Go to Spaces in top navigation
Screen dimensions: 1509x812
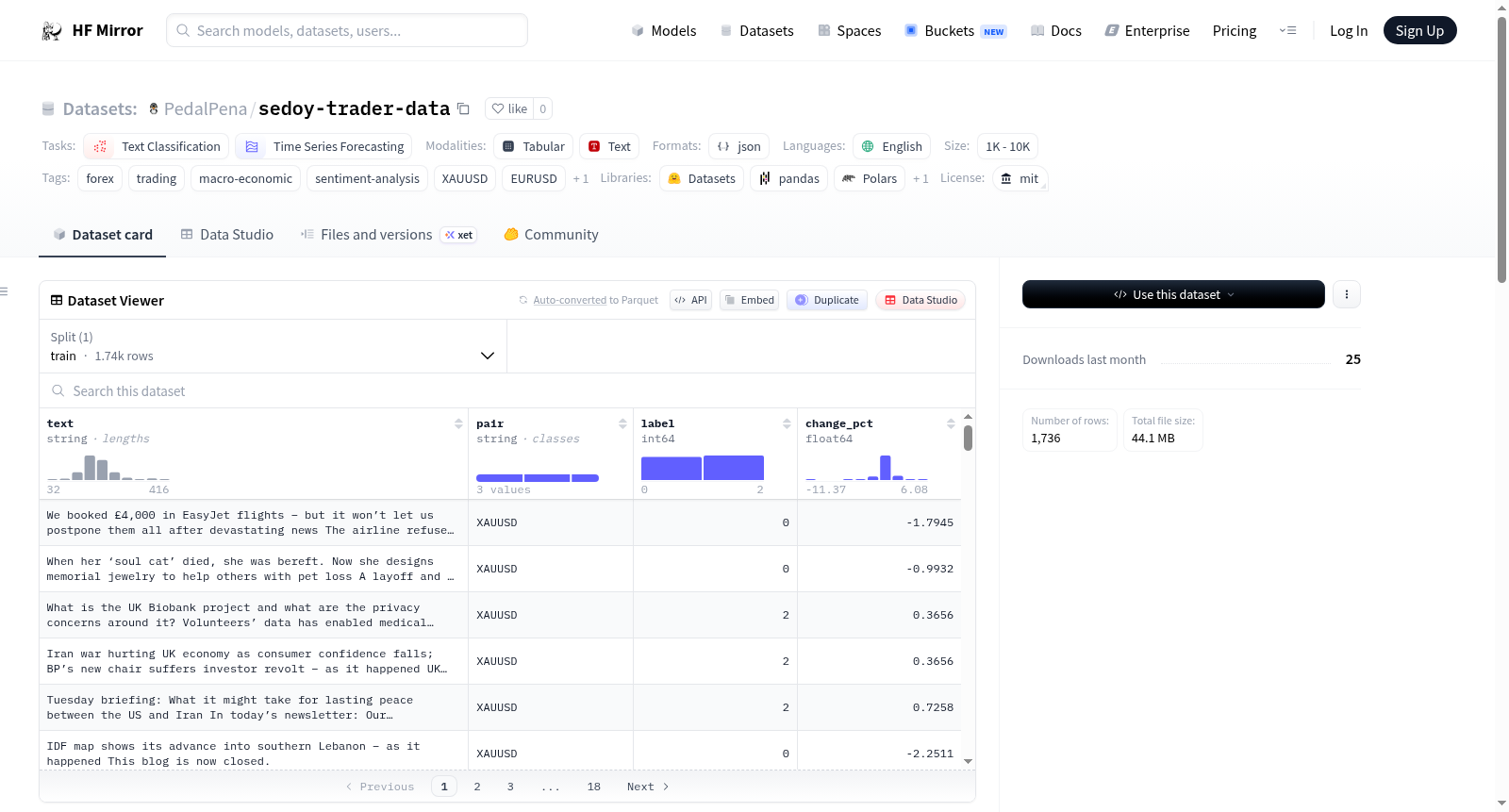850,31
